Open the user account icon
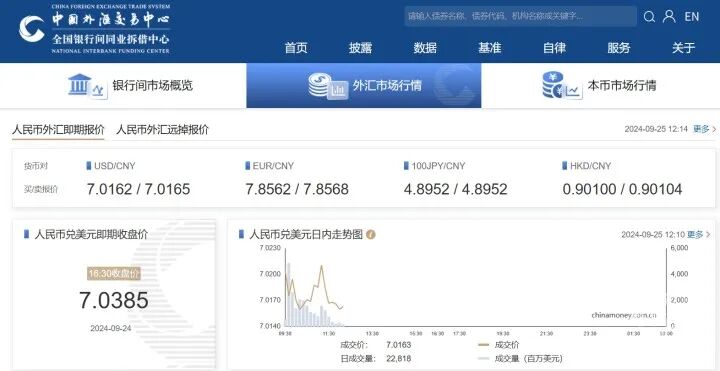720x371 pixels. (x=669, y=17)
